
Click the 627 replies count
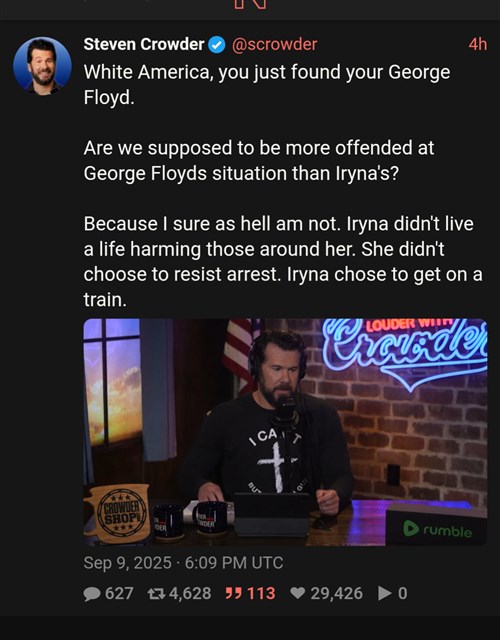[x=119, y=593]
